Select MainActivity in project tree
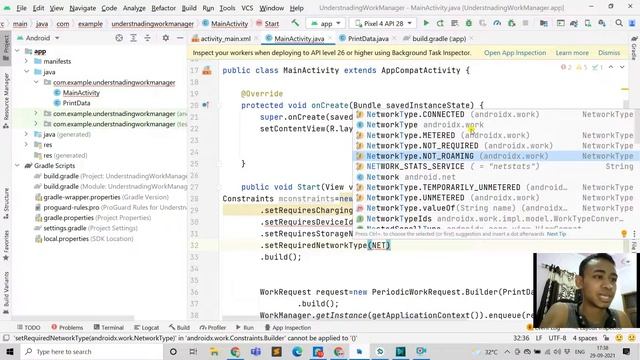This screenshot has height=360, width=640. [81, 93]
